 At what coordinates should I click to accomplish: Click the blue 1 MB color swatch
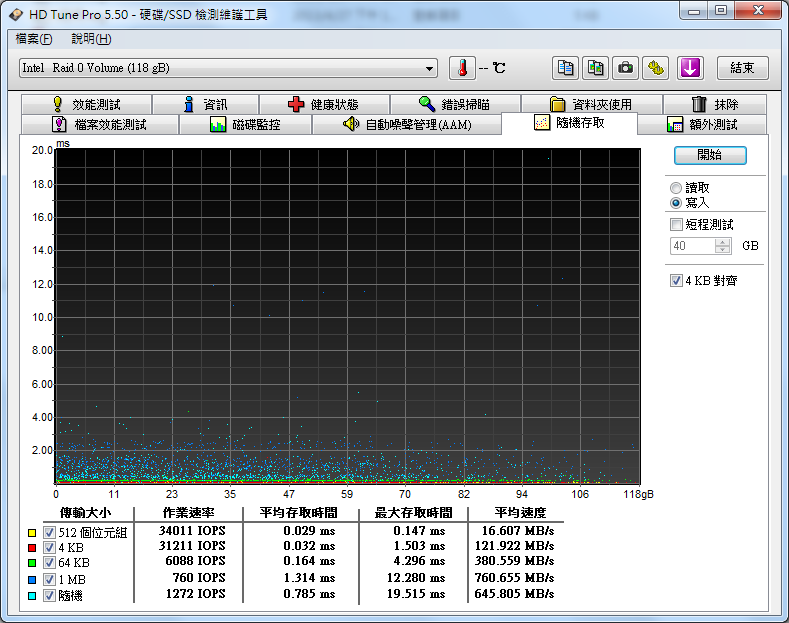point(32,580)
